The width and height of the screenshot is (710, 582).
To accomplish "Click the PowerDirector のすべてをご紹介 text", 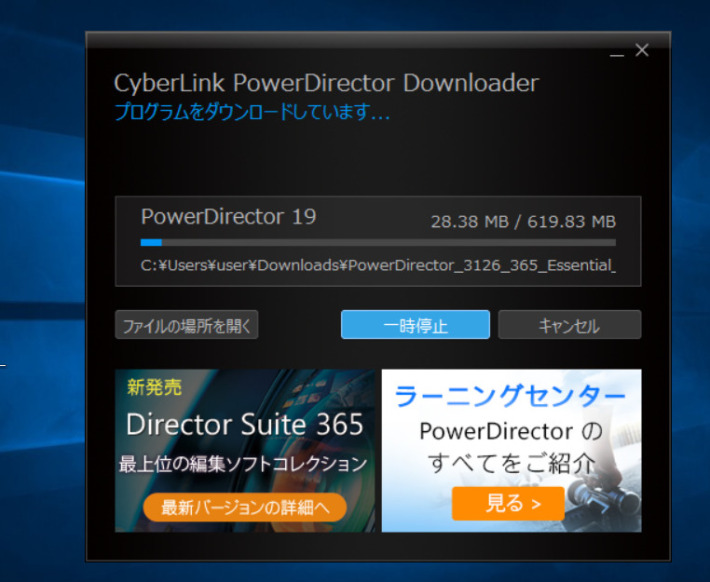I will coord(510,447).
